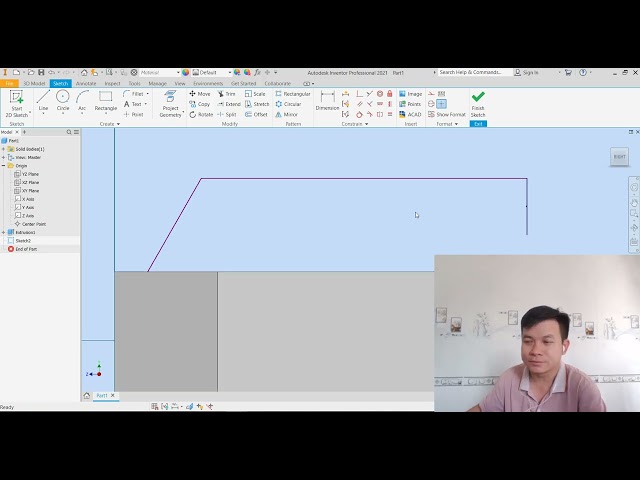The height and width of the screenshot is (480, 640).
Task: Select the Circle tool
Action: click(62, 101)
